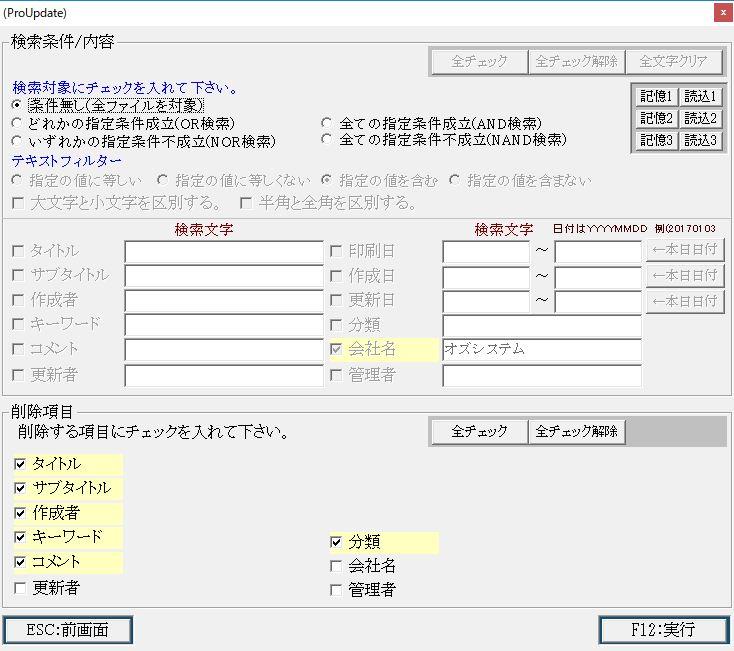
Task: Focus the 更新者 search text field
Action: pos(224,375)
